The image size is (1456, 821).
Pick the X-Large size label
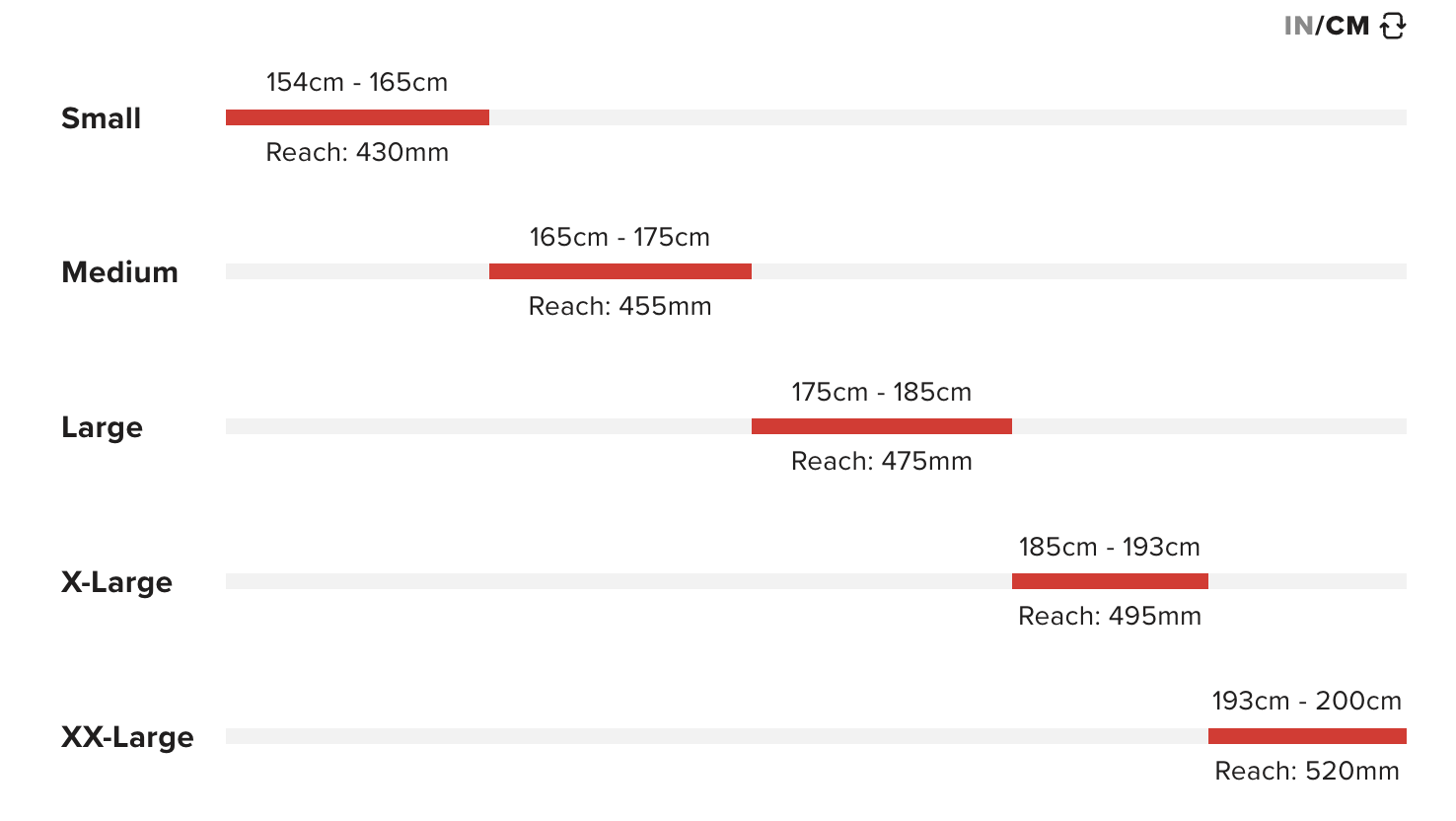click(116, 582)
